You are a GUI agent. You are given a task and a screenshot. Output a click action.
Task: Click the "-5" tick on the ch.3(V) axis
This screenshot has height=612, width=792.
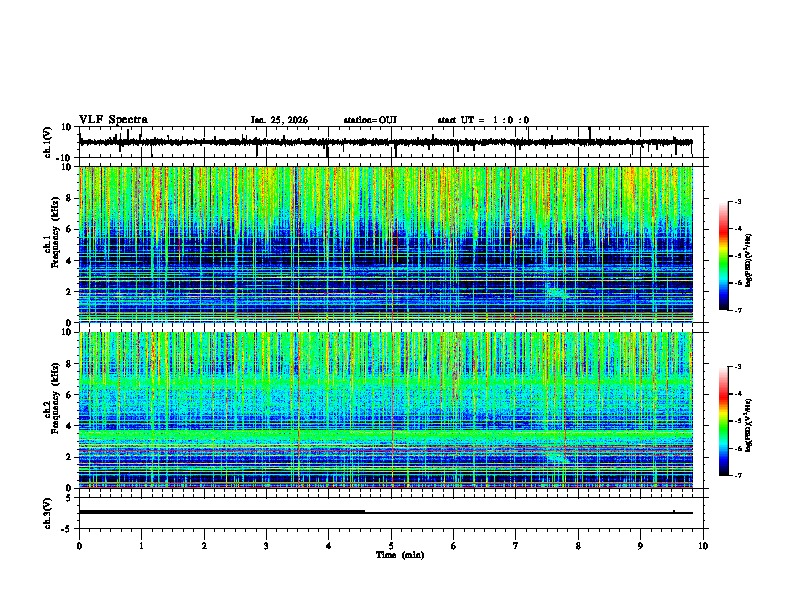click(67, 529)
